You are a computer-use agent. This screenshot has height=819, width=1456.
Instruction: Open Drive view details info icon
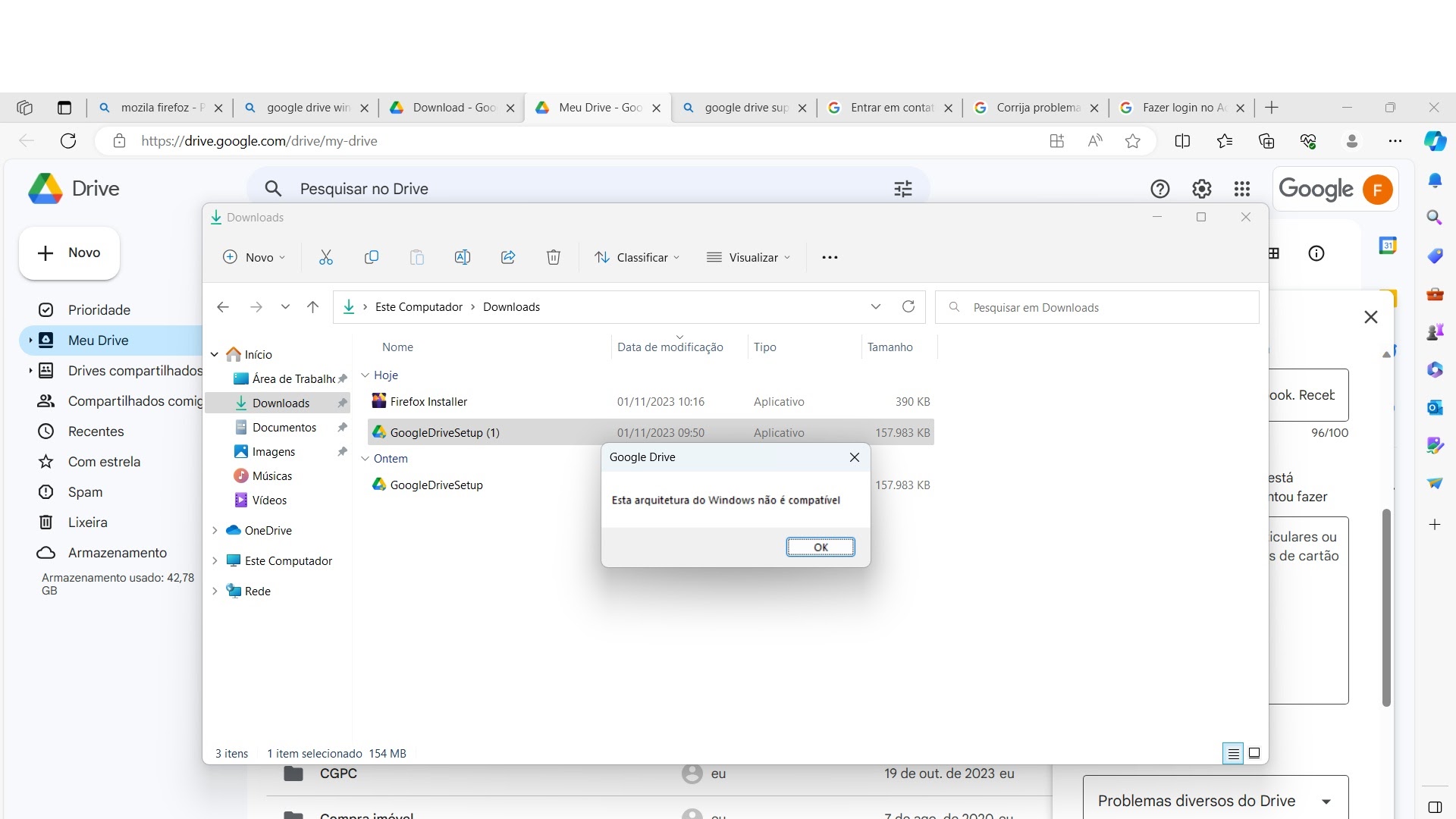pyautogui.click(x=1316, y=253)
